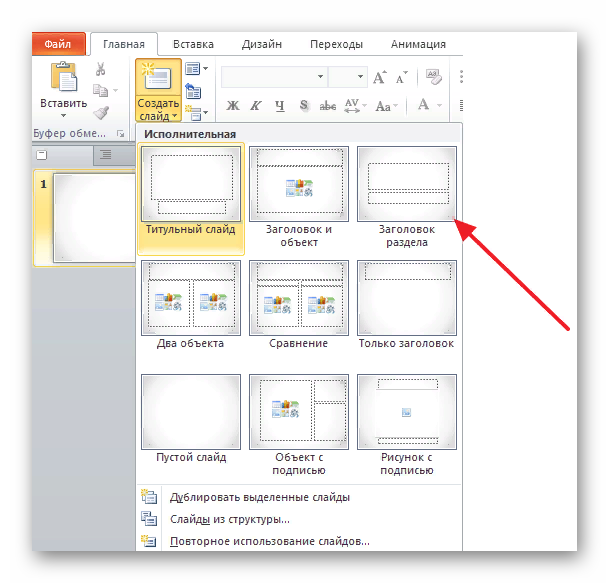Click the Clear formatting eraser icon

[x=434, y=77]
